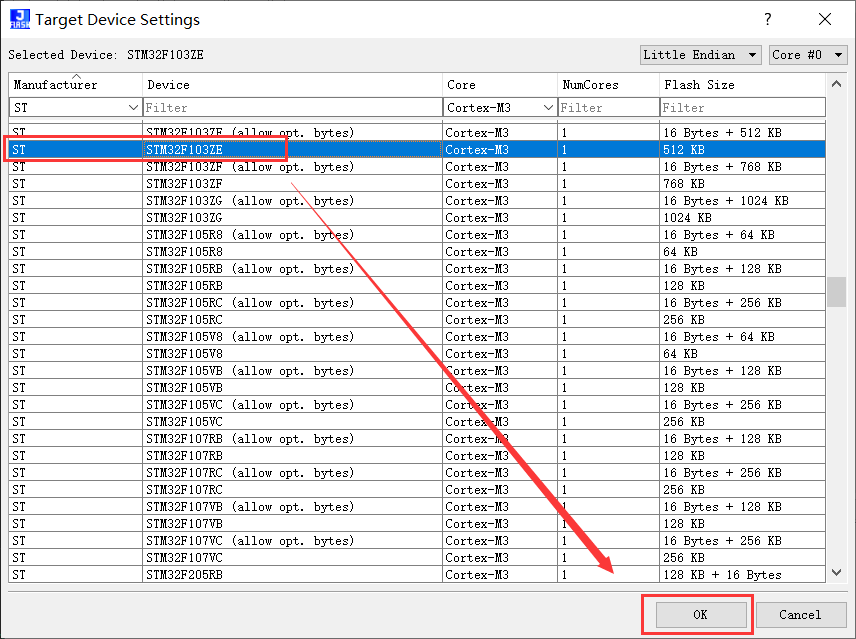Click the Cancel button
The width and height of the screenshot is (856, 639).
[x=800, y=614]
